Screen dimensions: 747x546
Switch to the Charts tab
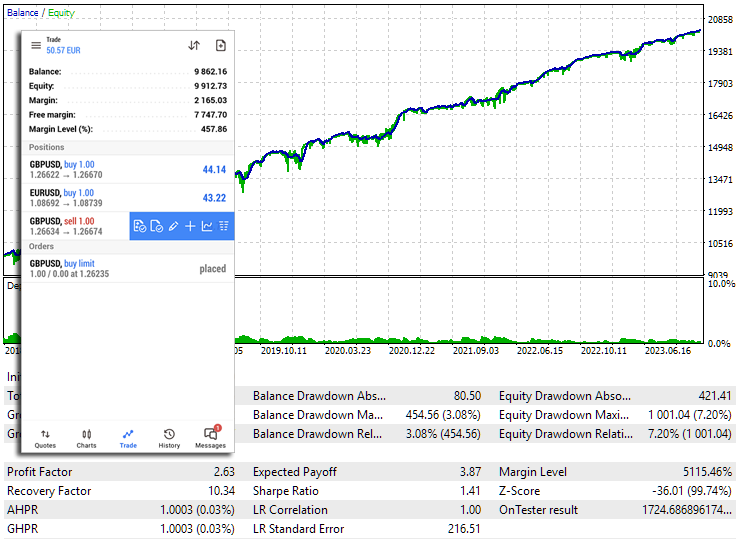coord(86,438)
